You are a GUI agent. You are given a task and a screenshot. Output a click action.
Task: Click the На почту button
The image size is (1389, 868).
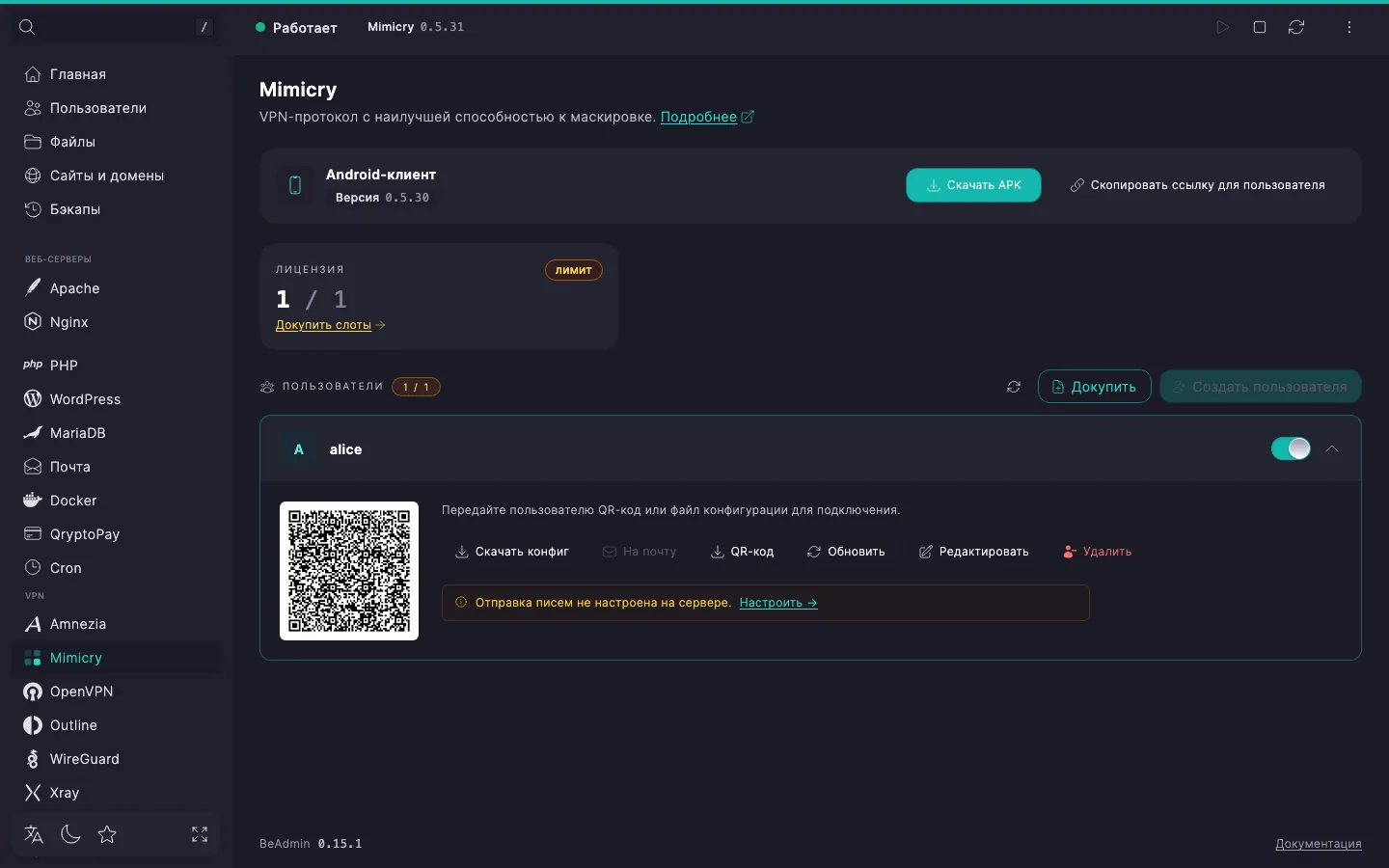pyautogui.click(x=640, y=552)
